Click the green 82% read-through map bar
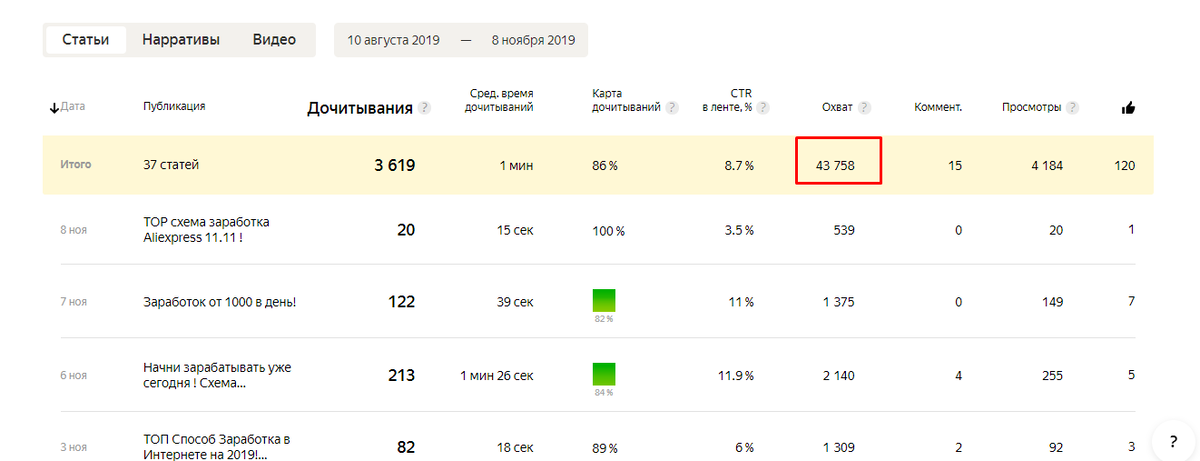Viewport: 1200px width, 461px height. (603, 300)
